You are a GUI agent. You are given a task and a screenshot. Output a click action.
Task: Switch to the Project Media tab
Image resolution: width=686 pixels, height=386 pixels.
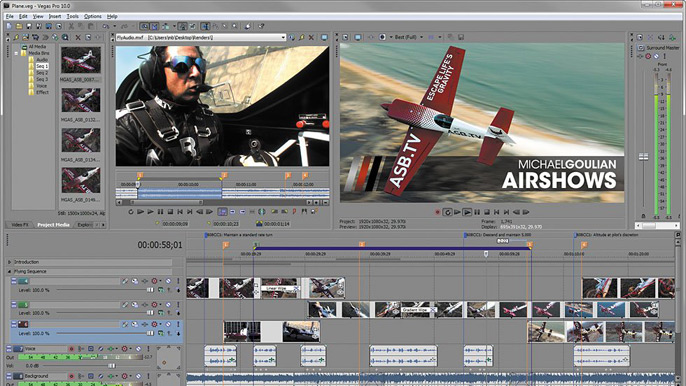tap(53, 225)
